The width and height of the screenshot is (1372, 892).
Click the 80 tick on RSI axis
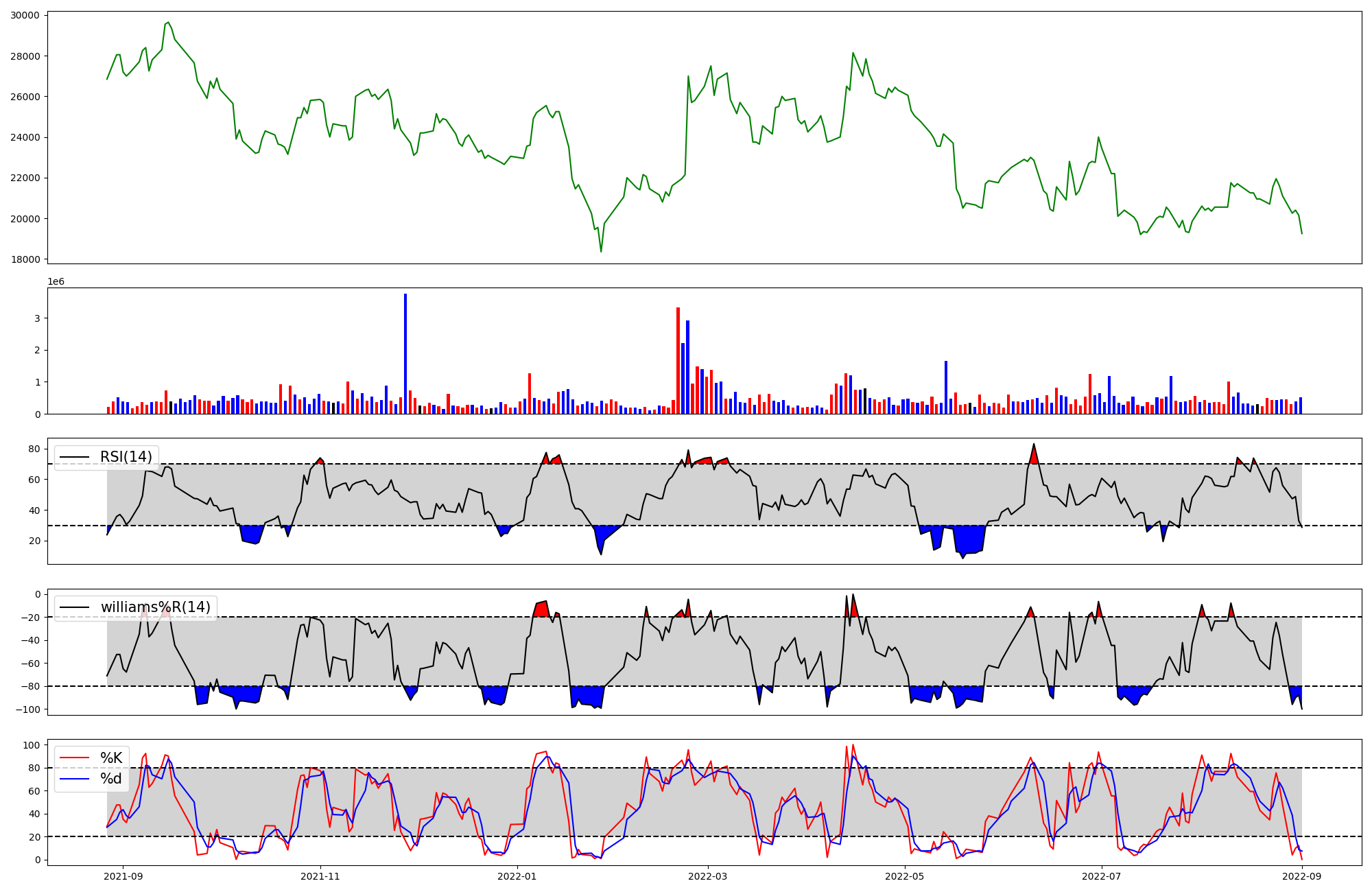pyautogui.click(x=34, y=449)
